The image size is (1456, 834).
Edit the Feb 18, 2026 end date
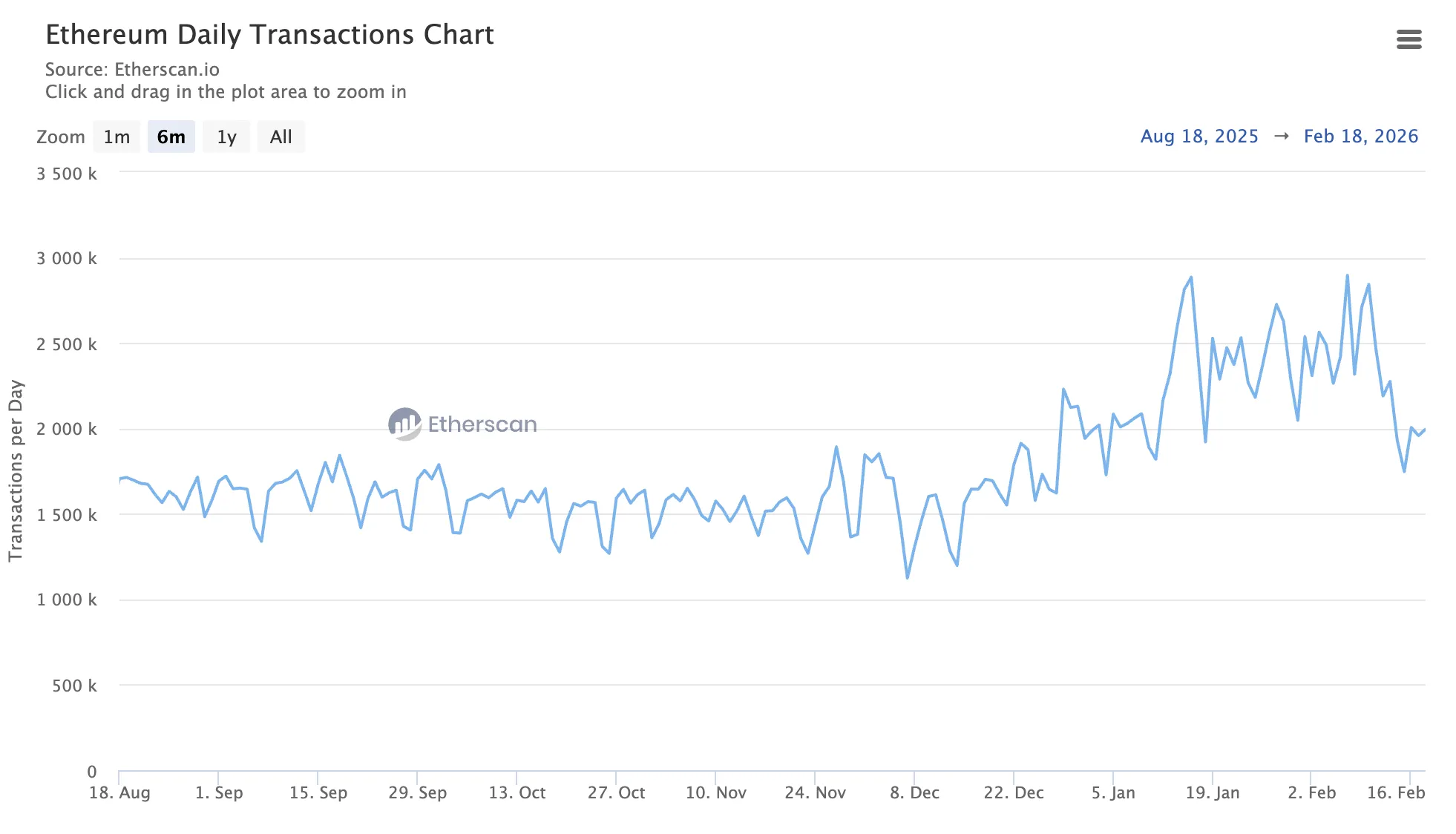[x=1360, y=137]
